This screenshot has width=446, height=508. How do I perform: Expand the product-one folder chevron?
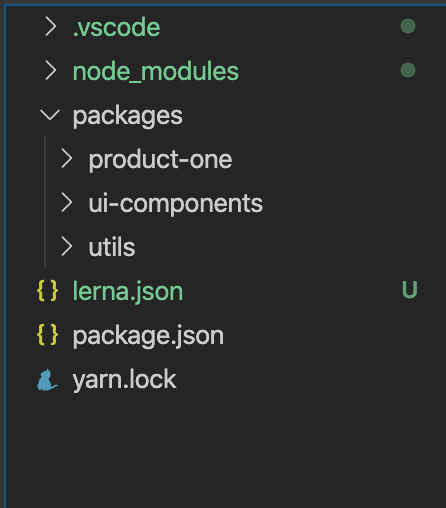point(67,159)
